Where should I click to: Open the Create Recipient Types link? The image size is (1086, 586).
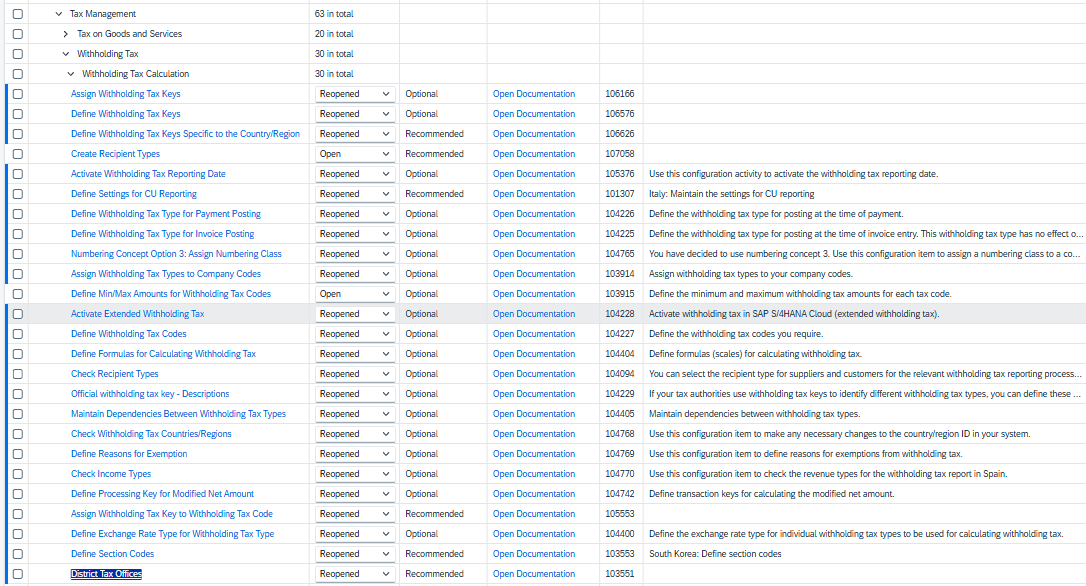115,154
